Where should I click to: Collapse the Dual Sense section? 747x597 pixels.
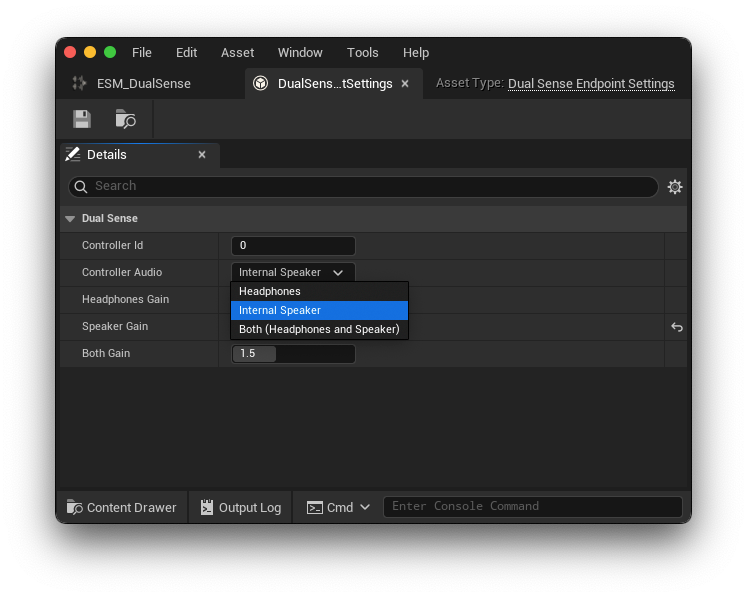point(70,219)
